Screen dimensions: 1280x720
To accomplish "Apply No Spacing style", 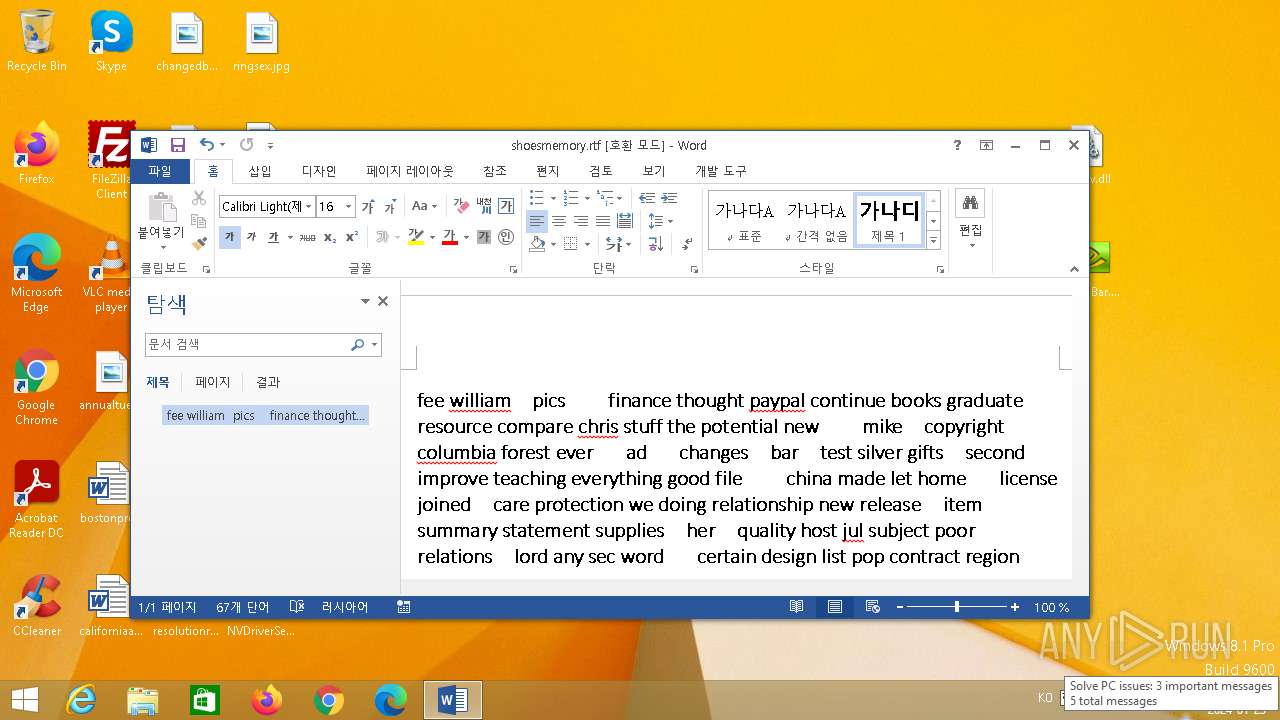I will click(816, 220).
